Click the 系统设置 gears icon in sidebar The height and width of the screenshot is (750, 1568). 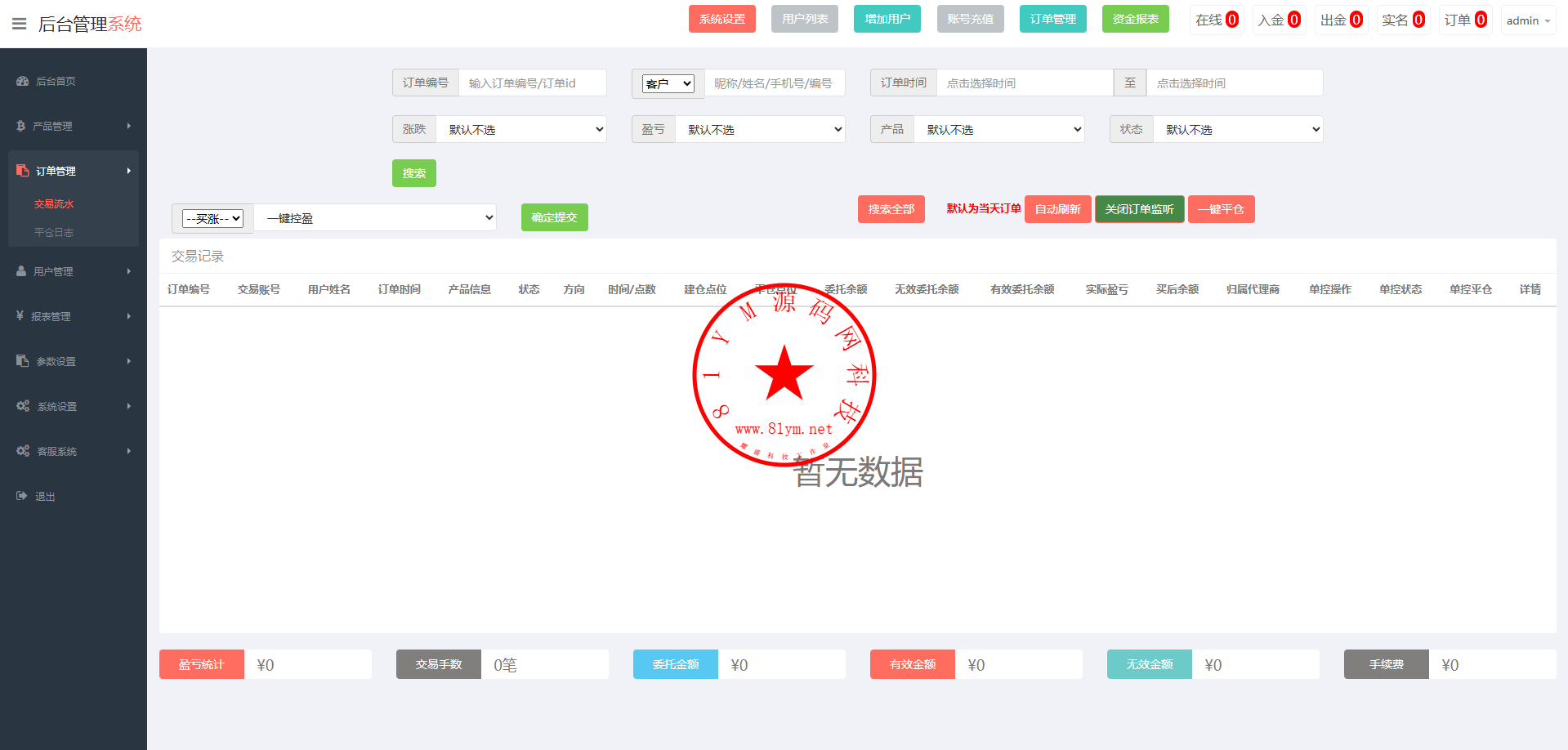[x=23, y=406]
